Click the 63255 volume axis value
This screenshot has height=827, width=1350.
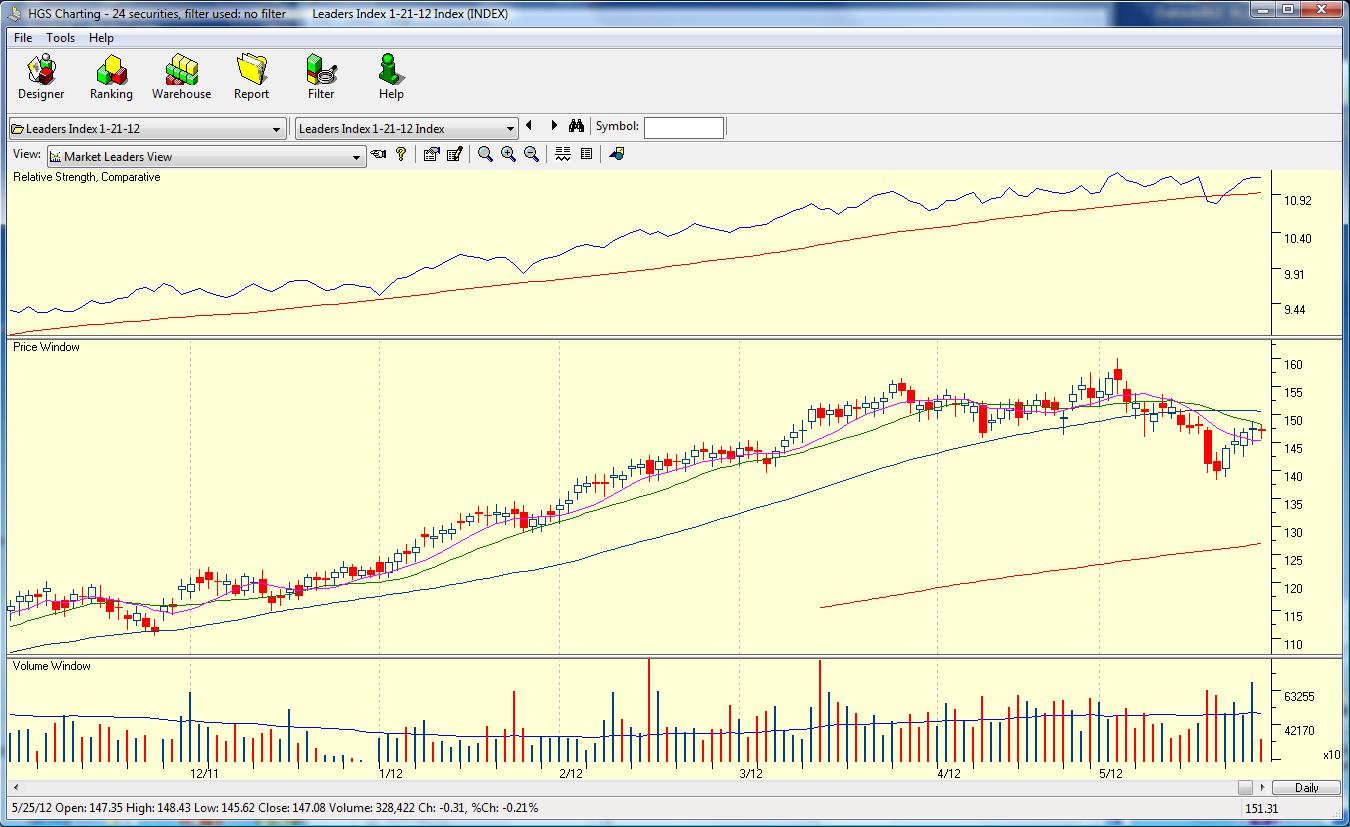tap(1298, 697)
